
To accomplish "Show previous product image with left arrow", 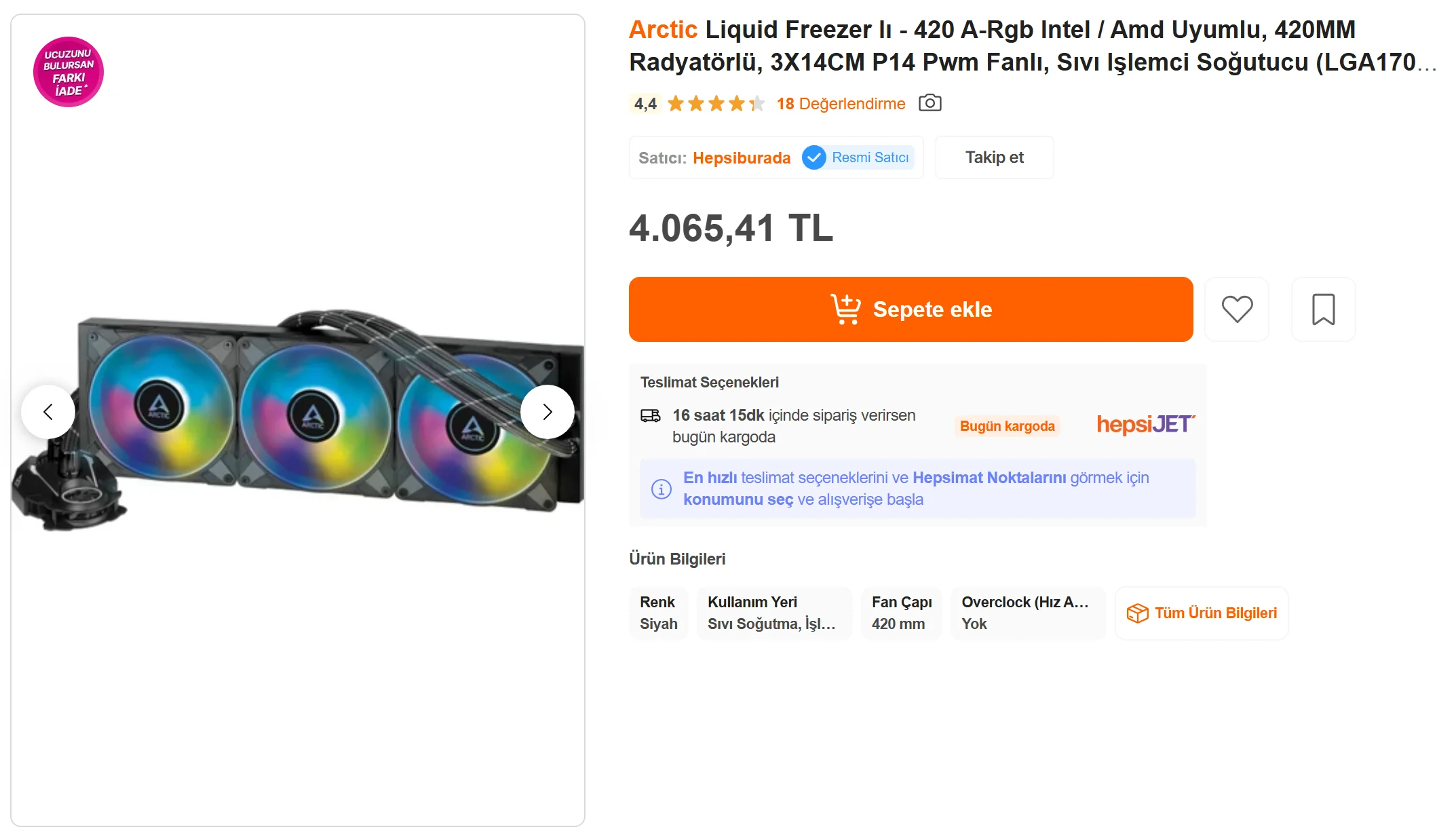I will [48, 412].
